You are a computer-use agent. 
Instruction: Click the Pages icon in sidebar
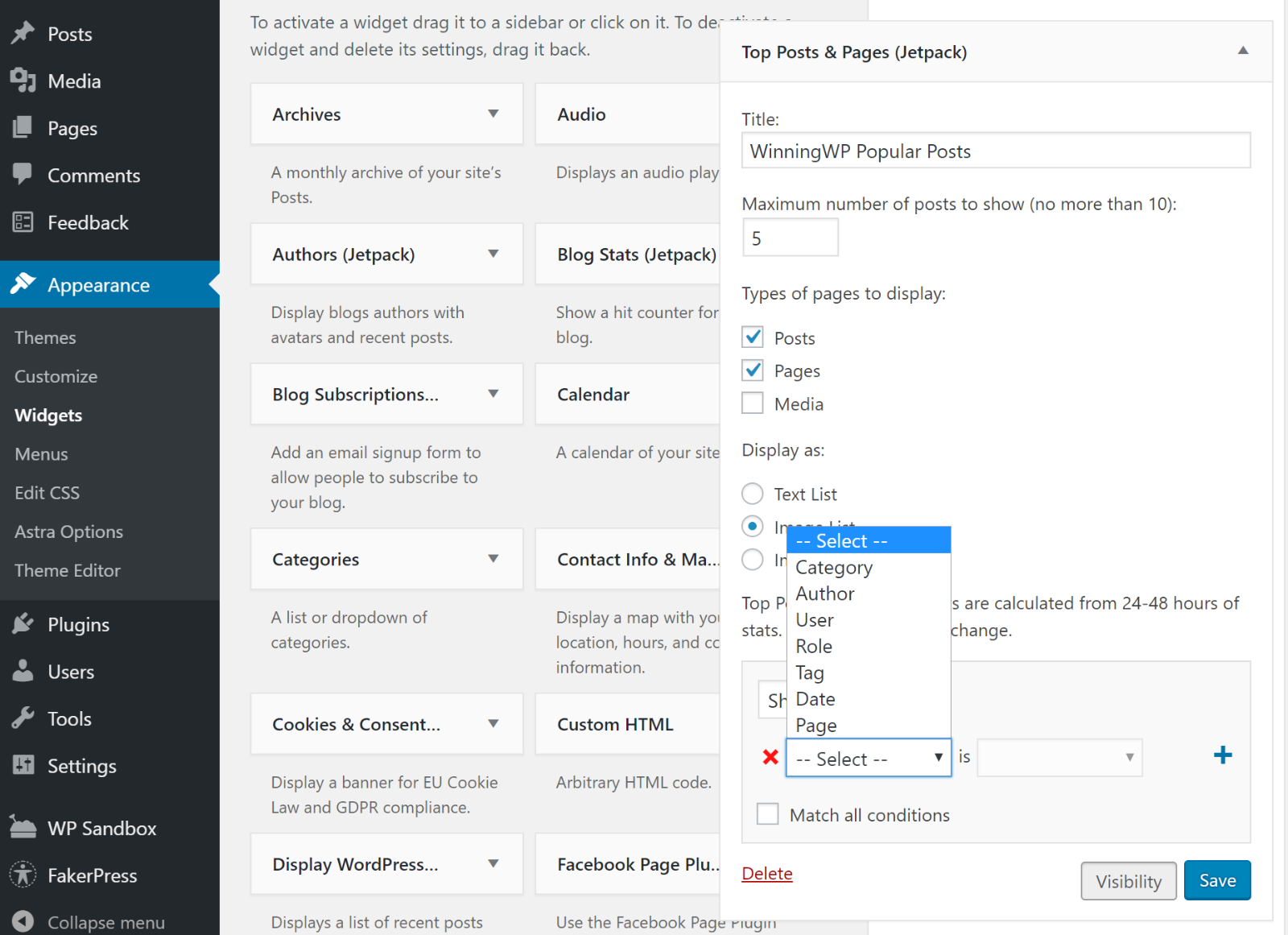23,127
